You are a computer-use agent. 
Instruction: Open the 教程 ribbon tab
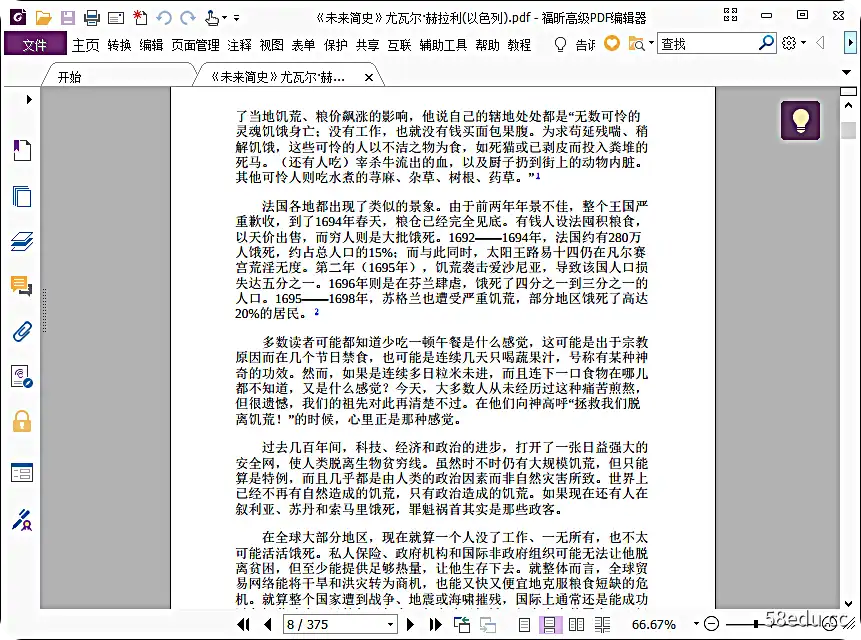519,45
